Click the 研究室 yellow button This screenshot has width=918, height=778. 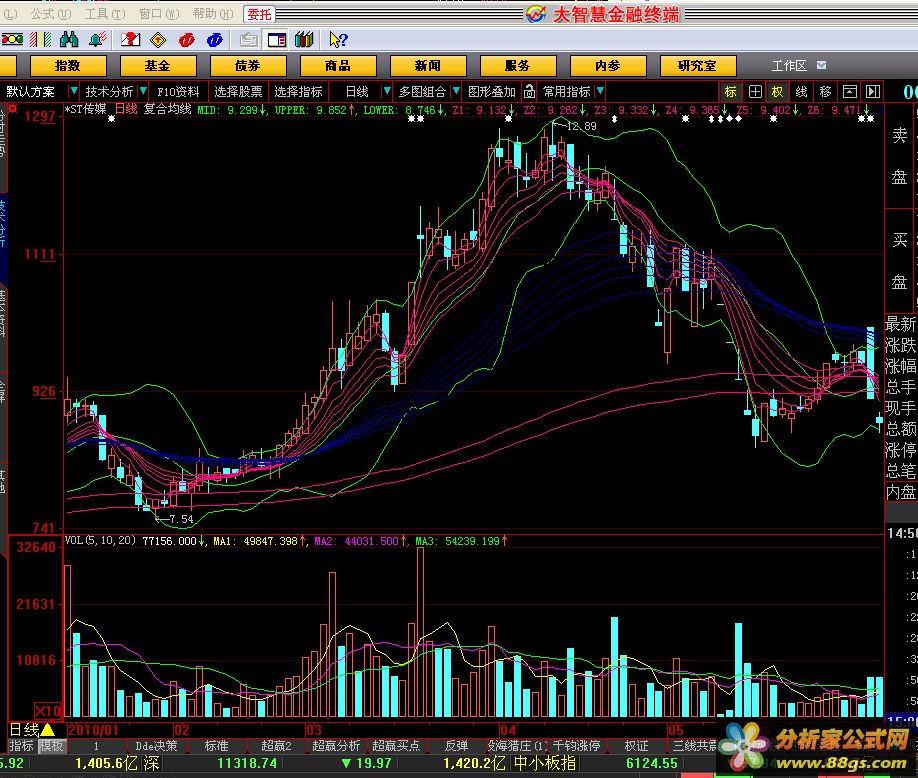click(x=698, y=66)
